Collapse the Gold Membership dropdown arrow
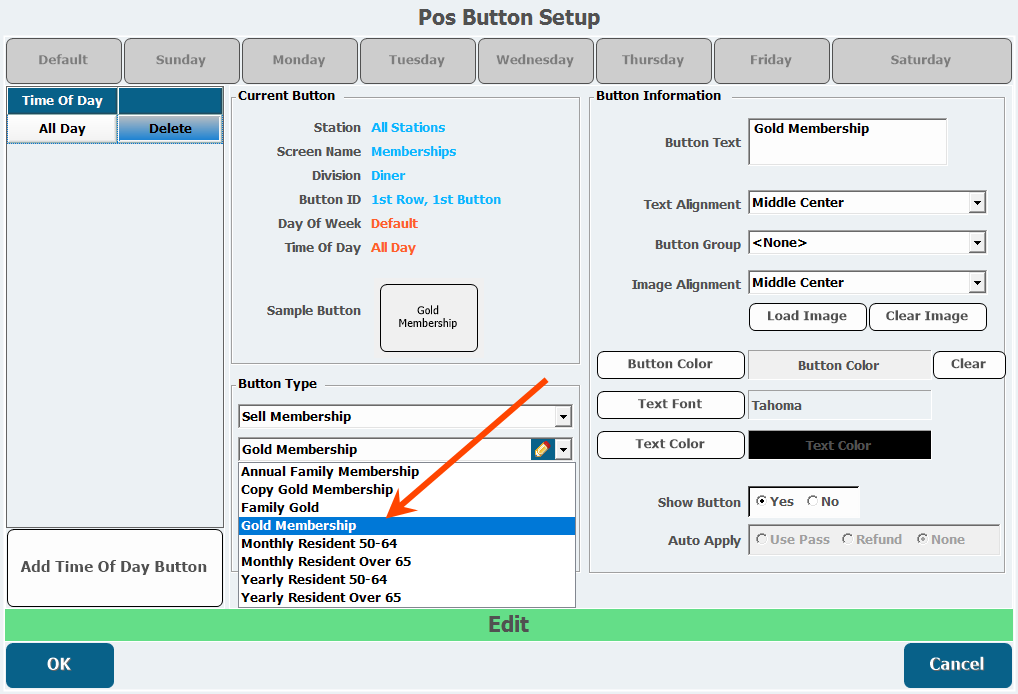The width and height of the screenshot is (1018, 694). pyautogui.click(x=563, y=449)
